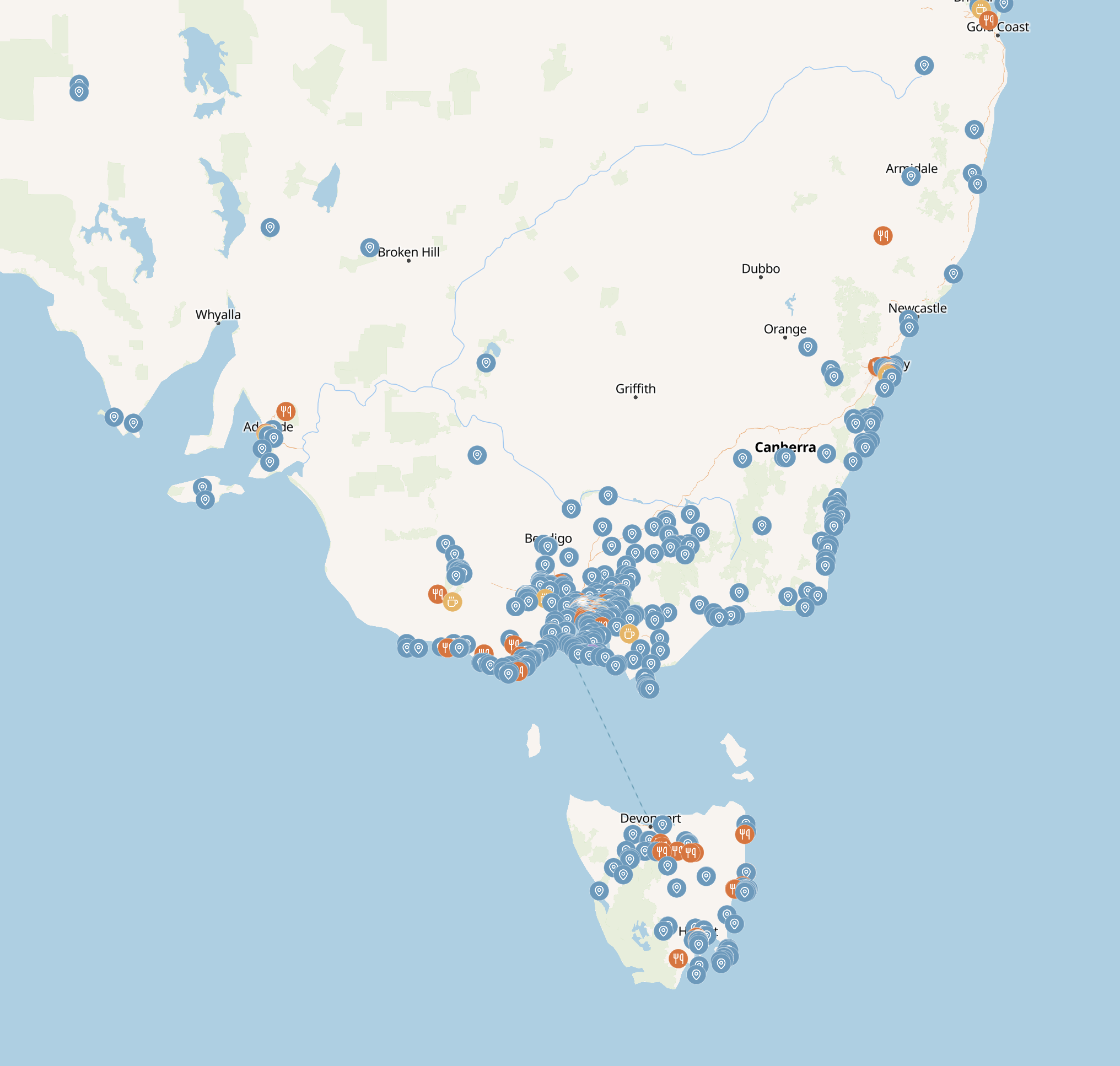Select the restaurant marker southwest of Hobart
The image size is (1120, 1066).
click(x=678, y=959)
